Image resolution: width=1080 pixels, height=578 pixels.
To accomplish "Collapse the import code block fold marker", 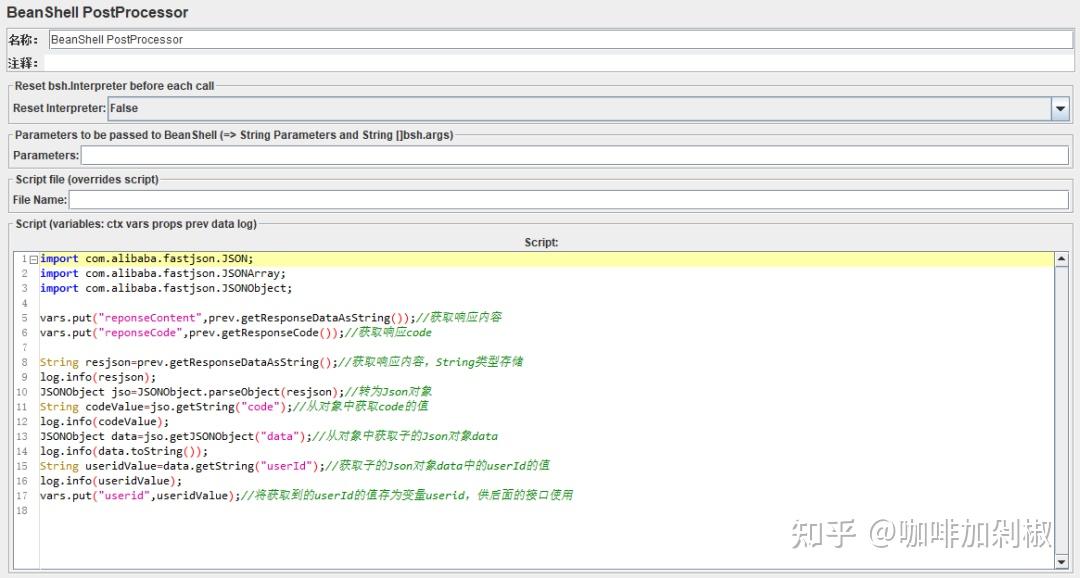I will click(x=33, y=258).
